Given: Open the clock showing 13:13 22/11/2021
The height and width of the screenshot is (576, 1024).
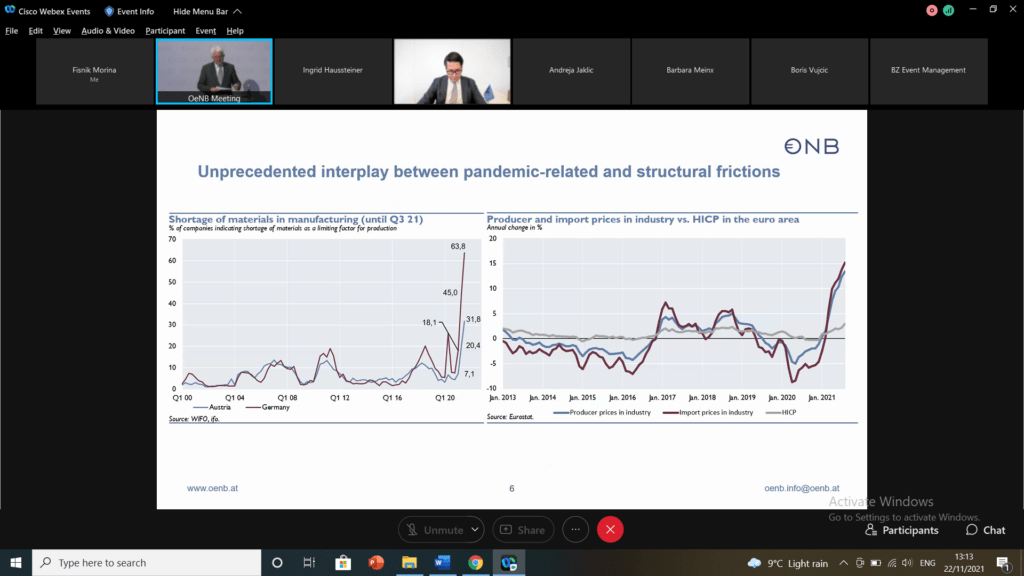Looking at the screenshot, I should point(964,563).
